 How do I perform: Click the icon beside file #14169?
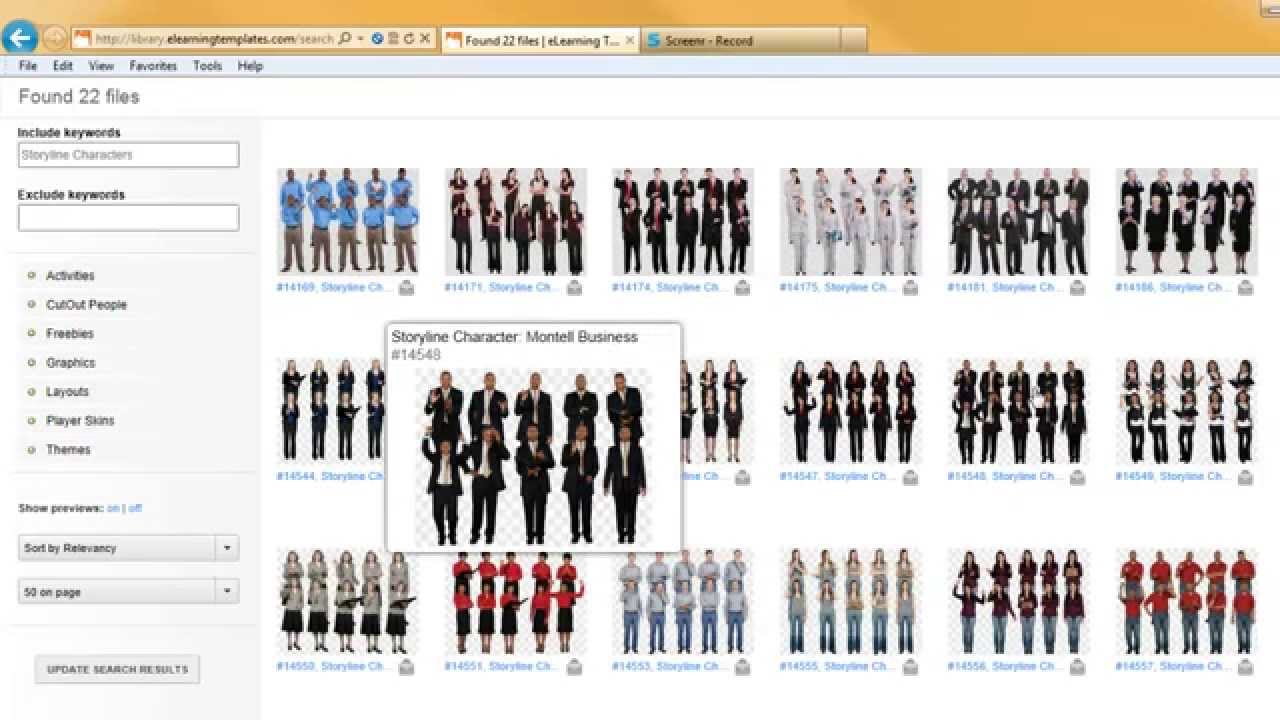point(406,288)
